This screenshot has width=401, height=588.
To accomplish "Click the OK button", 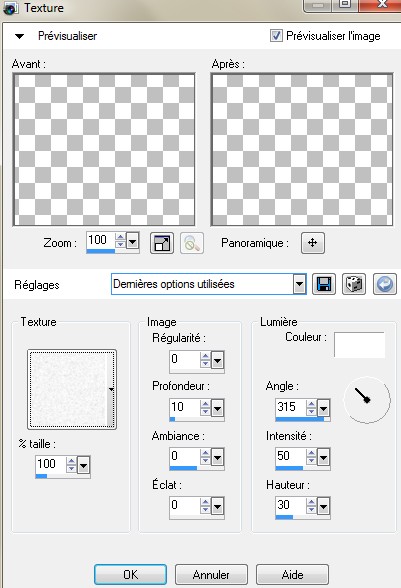I will tap(131, 574).
